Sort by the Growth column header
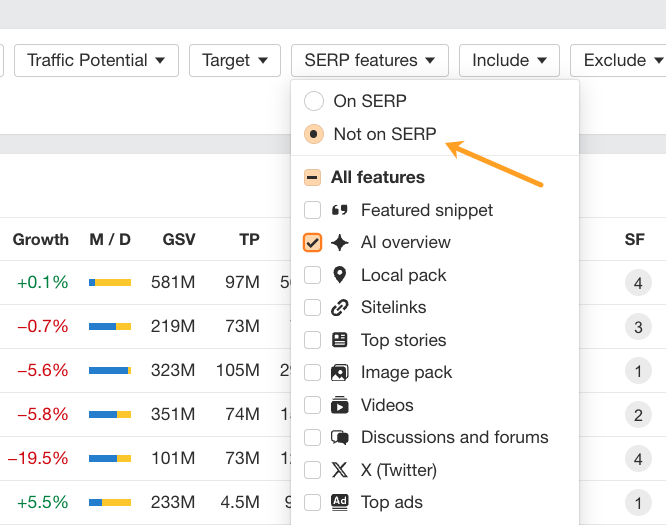666x525 pixels. pyautogui.click(x=41, y=240)
